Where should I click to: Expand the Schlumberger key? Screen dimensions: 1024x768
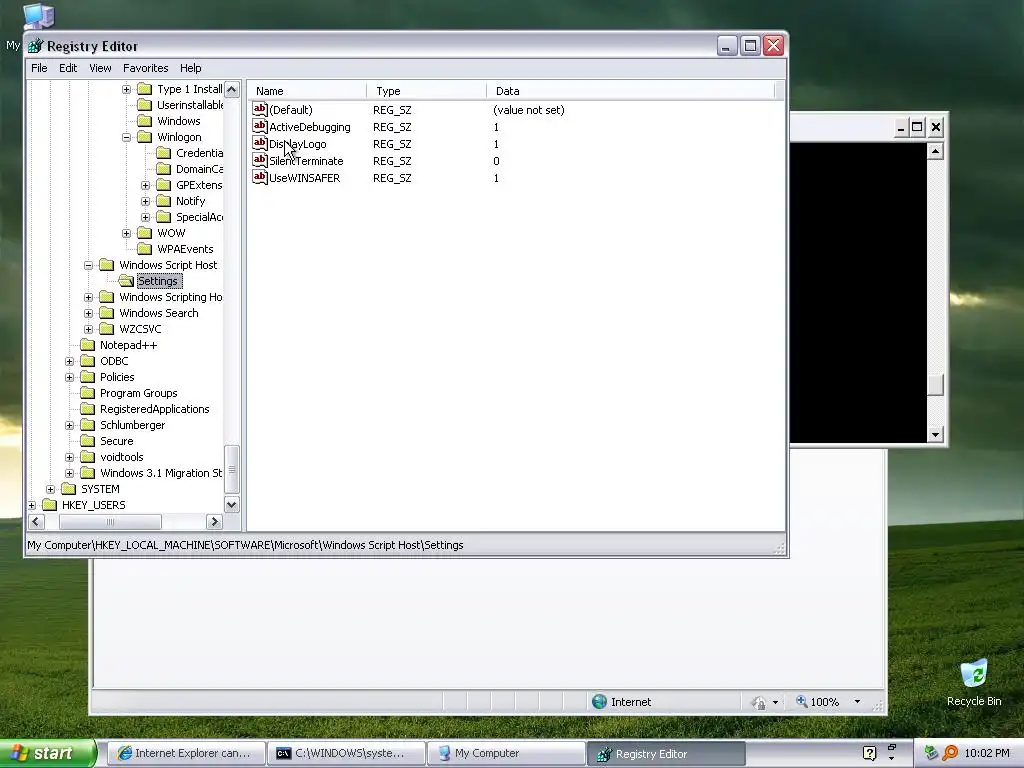tap(69, 425)
